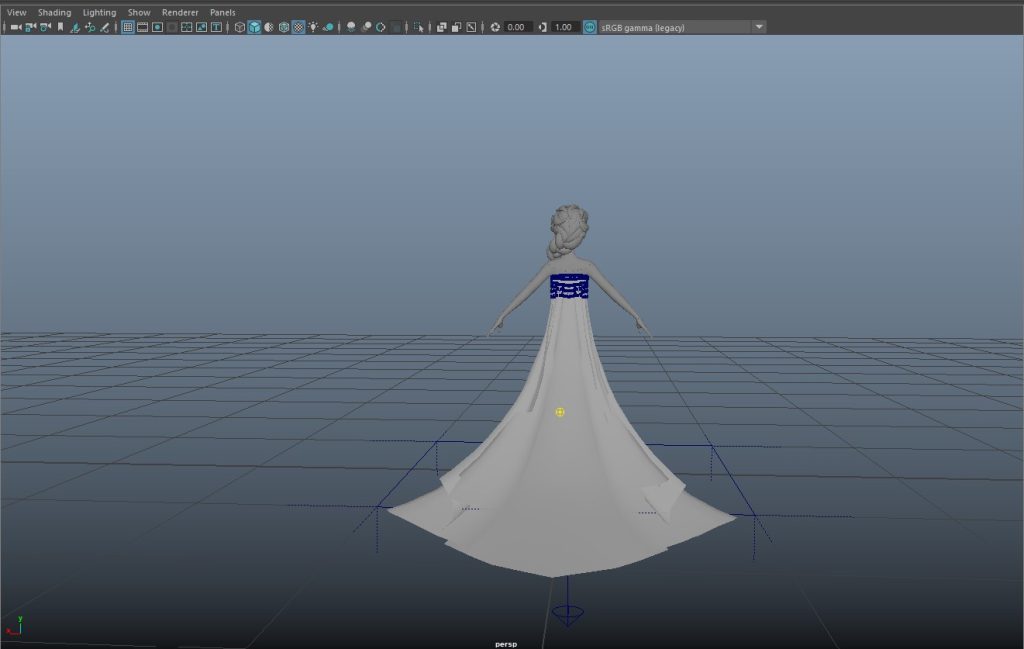Screen dimensions: 1024x649
Task: Click the Image Plane icon
Action: (75, 27)
